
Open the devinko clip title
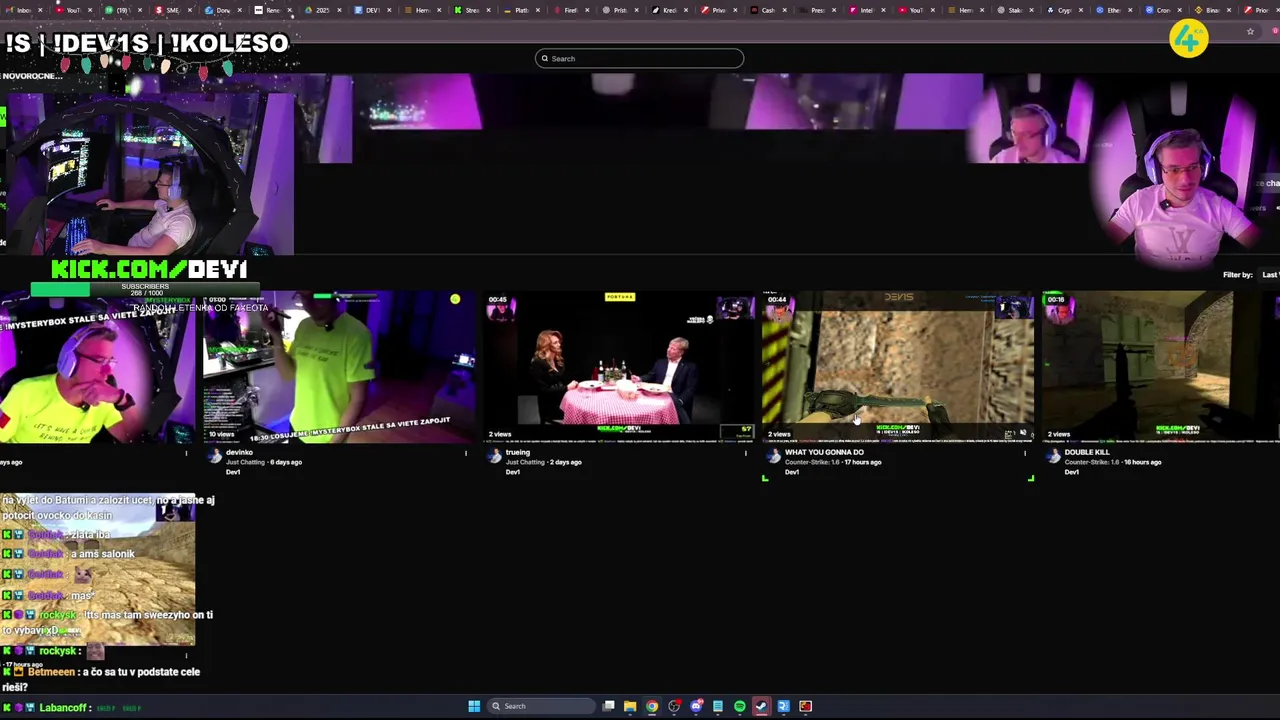point(239,452)
